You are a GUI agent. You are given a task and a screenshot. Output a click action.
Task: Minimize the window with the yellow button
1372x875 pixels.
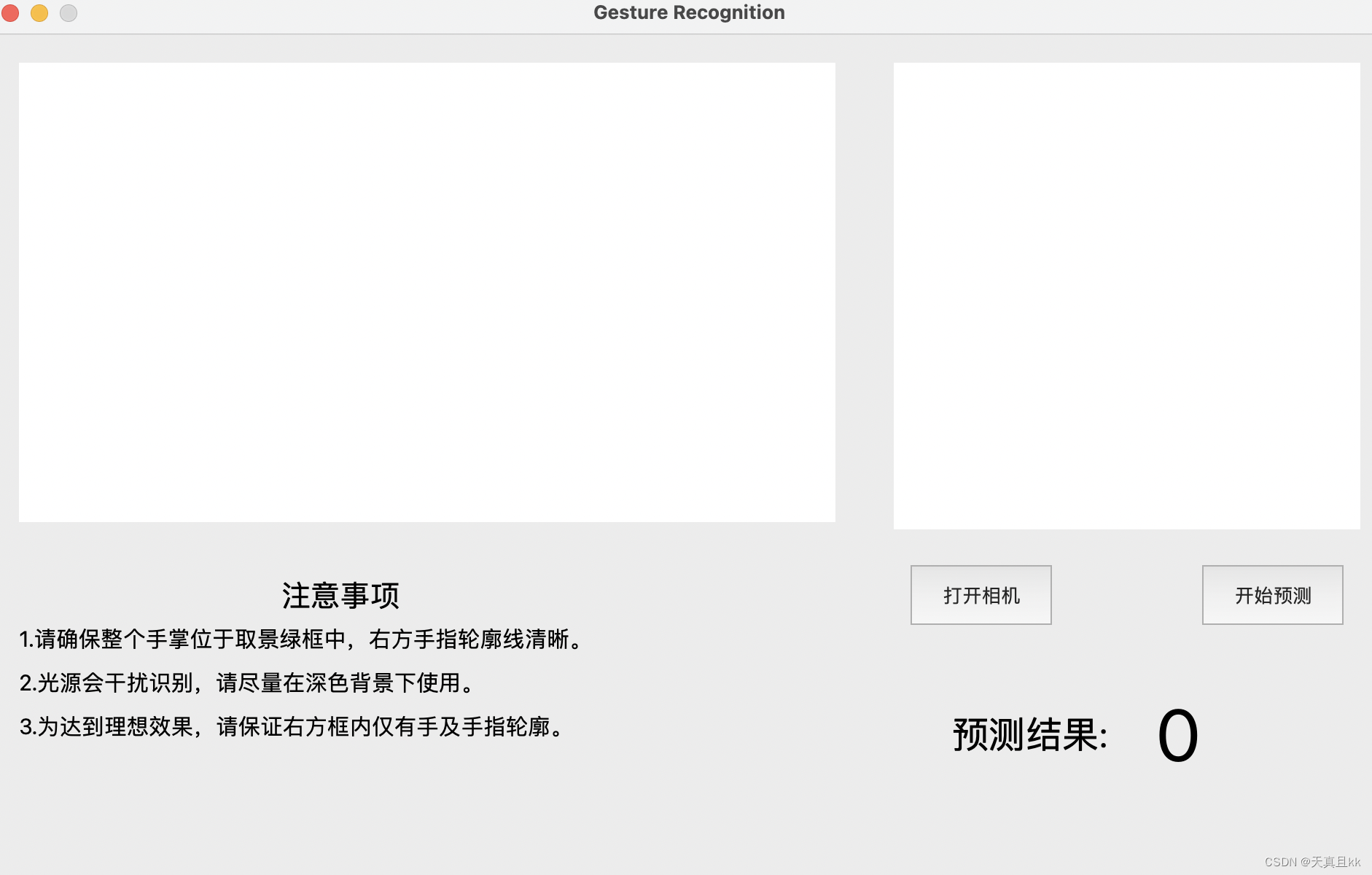tap(39, 13)
